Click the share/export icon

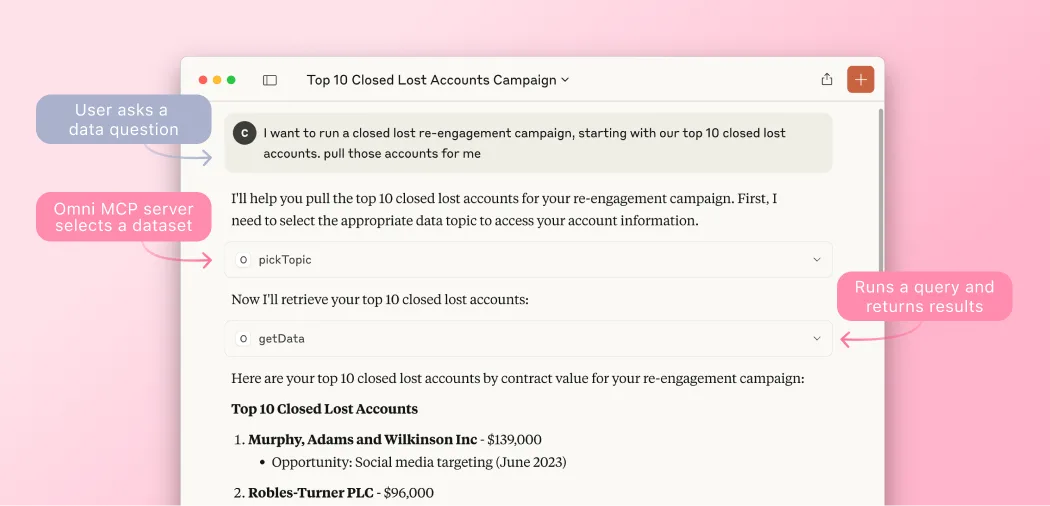click(827, 79)
